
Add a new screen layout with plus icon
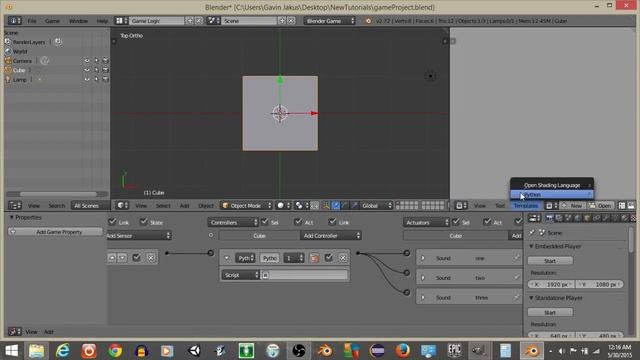[190, 20]
